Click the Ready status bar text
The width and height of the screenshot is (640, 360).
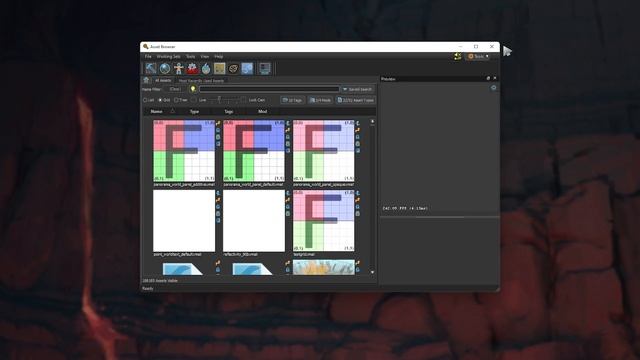point(147,289)
